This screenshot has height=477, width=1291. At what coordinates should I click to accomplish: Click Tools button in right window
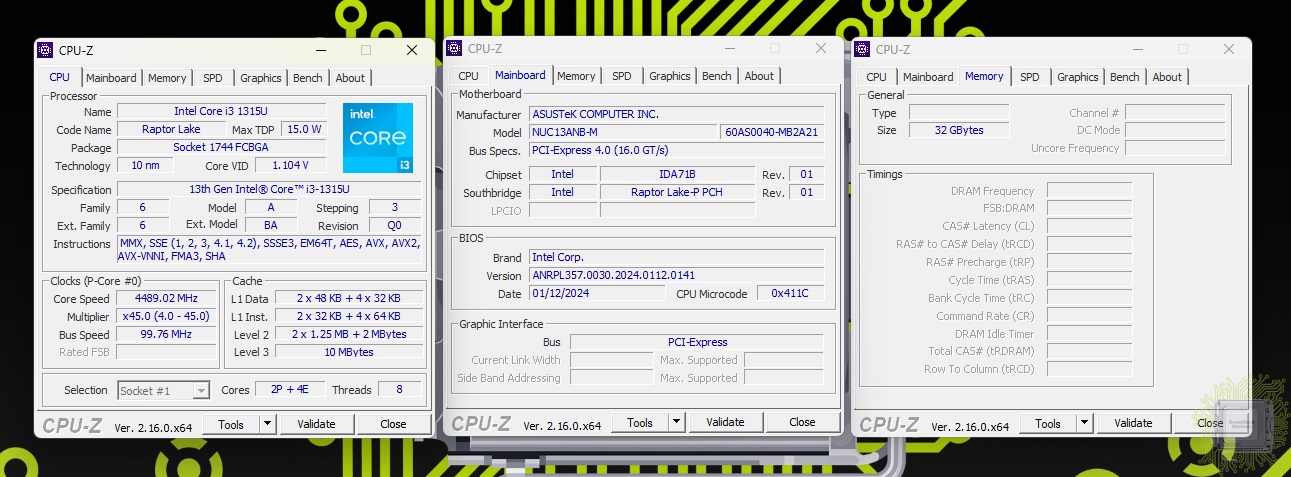coord(1048,423)
